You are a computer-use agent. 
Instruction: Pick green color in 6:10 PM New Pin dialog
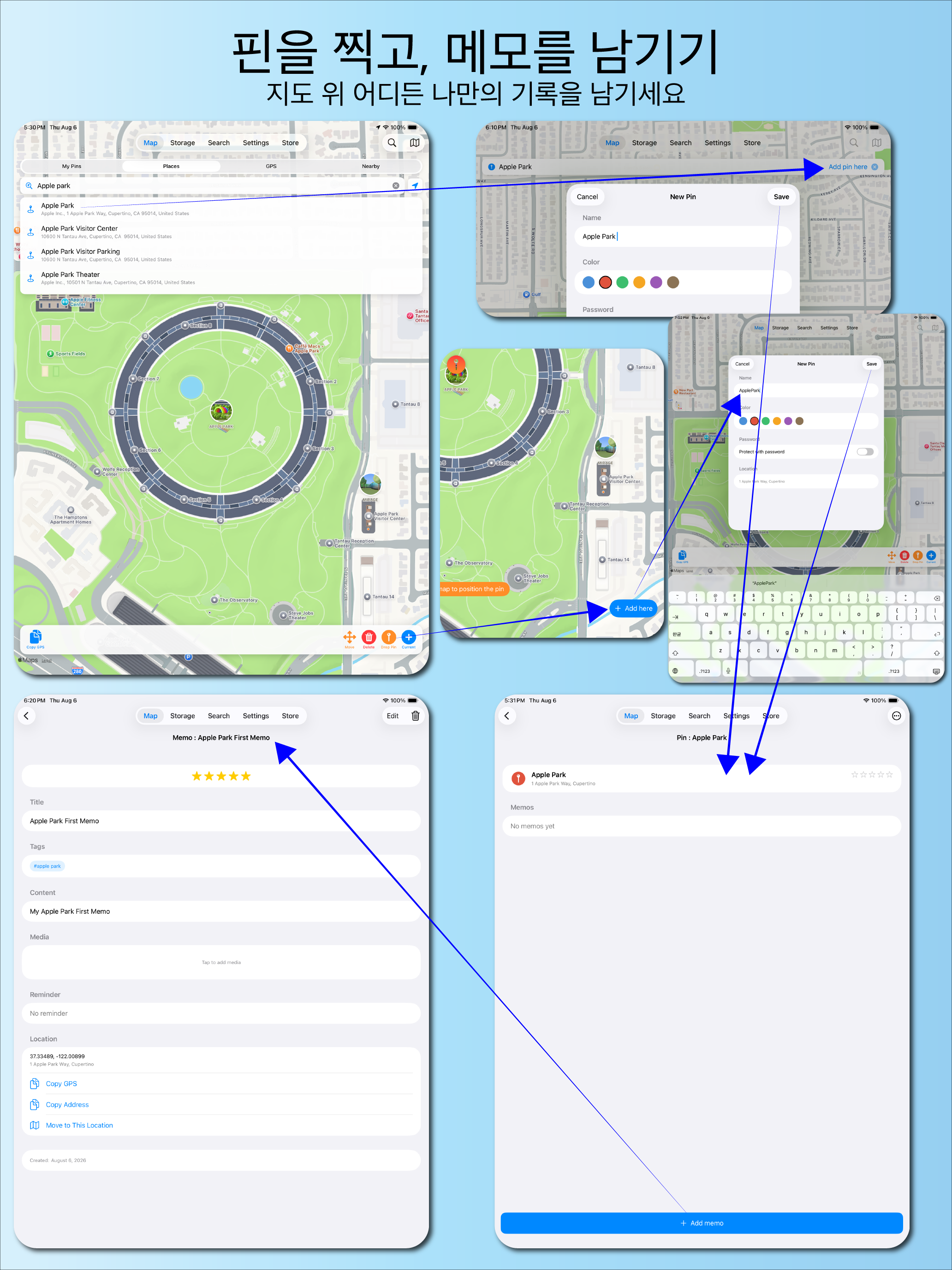[x=622, y=282]
